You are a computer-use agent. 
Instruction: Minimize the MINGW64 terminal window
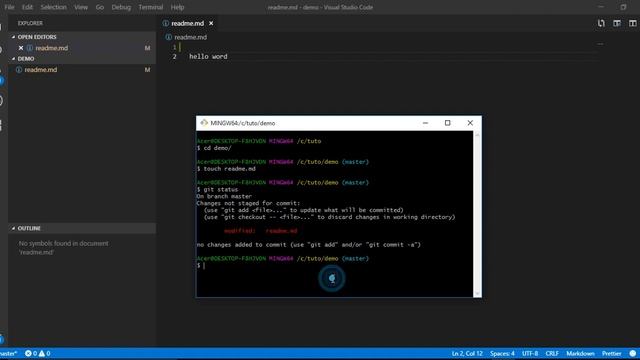(x=425, y=123)
